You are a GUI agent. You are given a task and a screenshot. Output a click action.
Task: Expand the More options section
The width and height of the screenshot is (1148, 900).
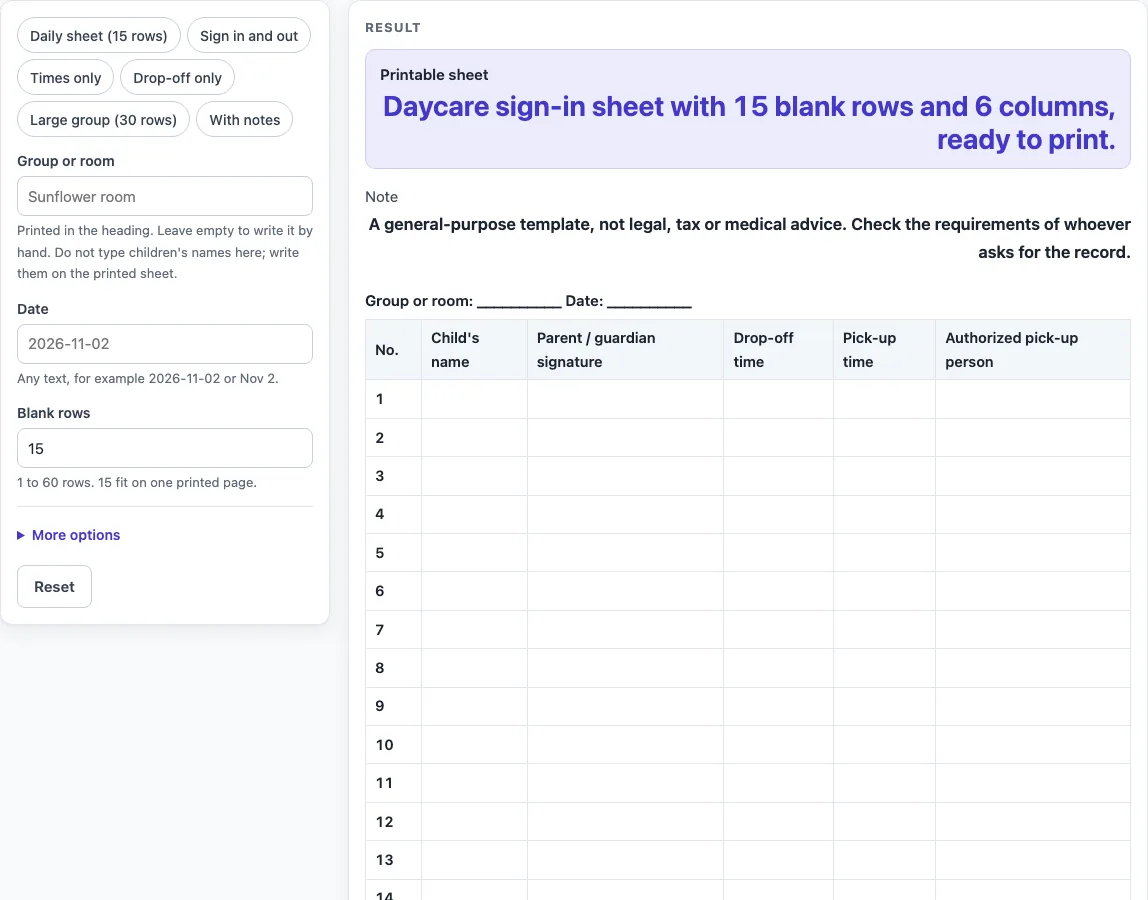[69, 535]
